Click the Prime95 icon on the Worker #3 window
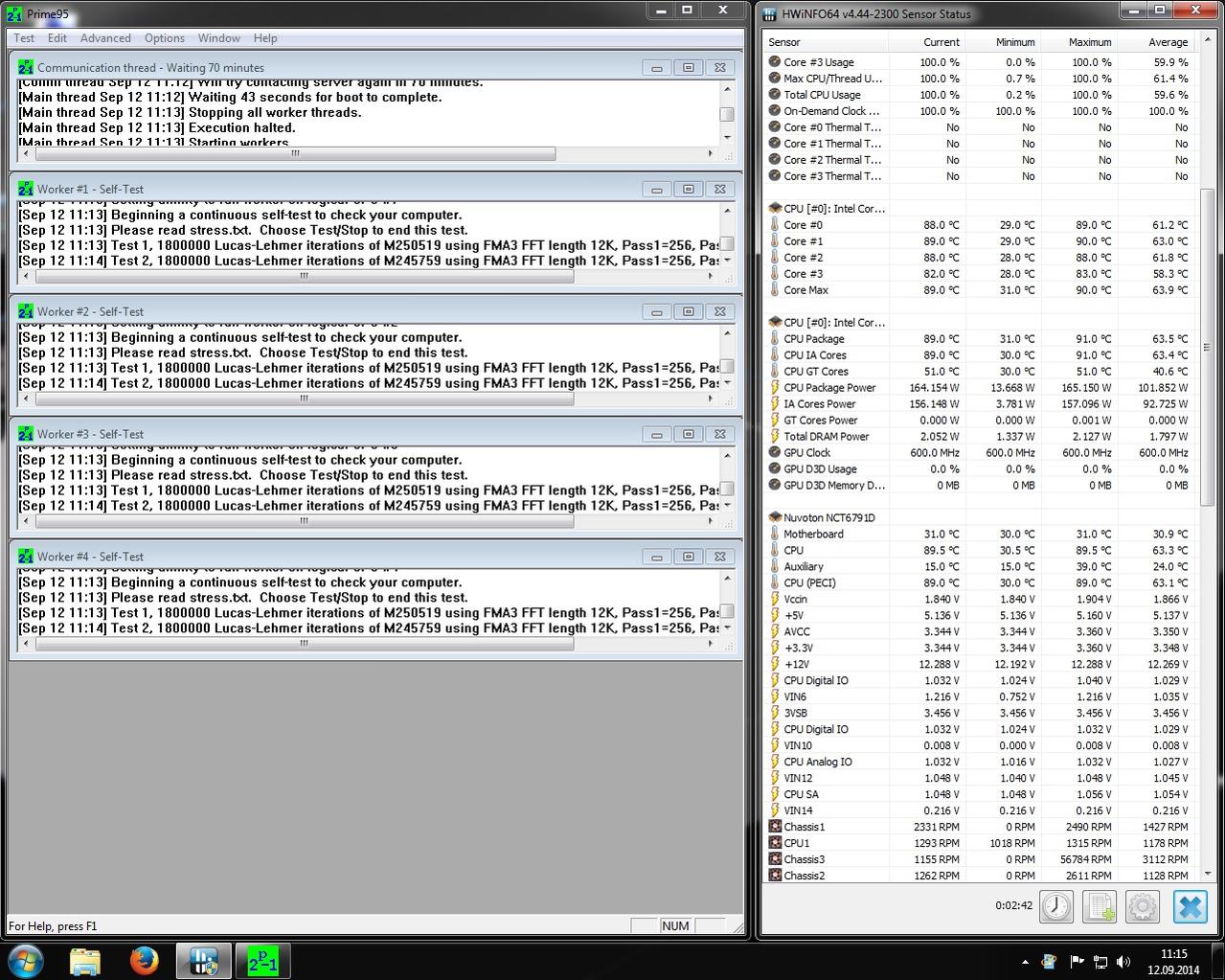 click(x=26, y=435)
